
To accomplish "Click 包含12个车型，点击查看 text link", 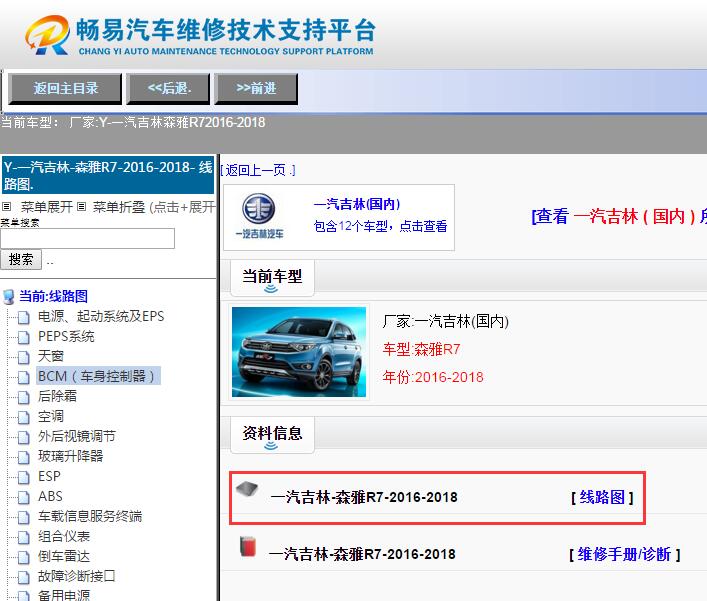I will [x=380, y=226].
